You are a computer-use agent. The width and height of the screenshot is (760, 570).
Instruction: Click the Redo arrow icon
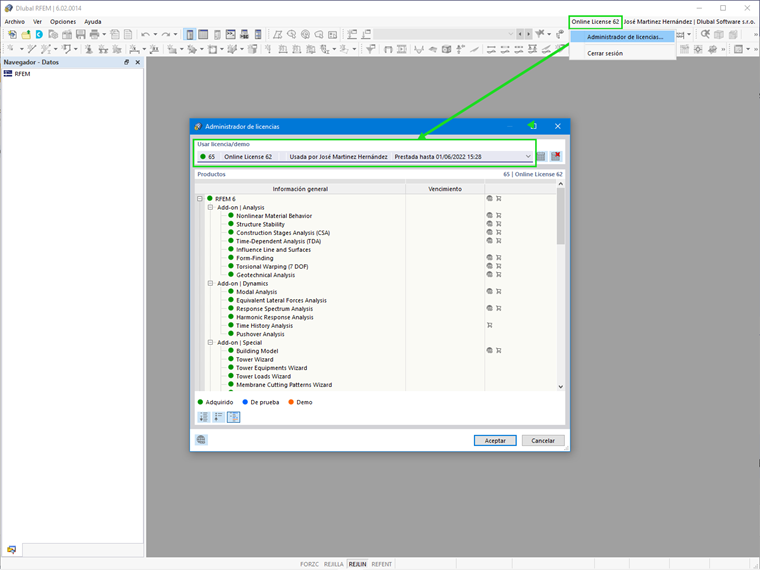(x=166, y=34)
